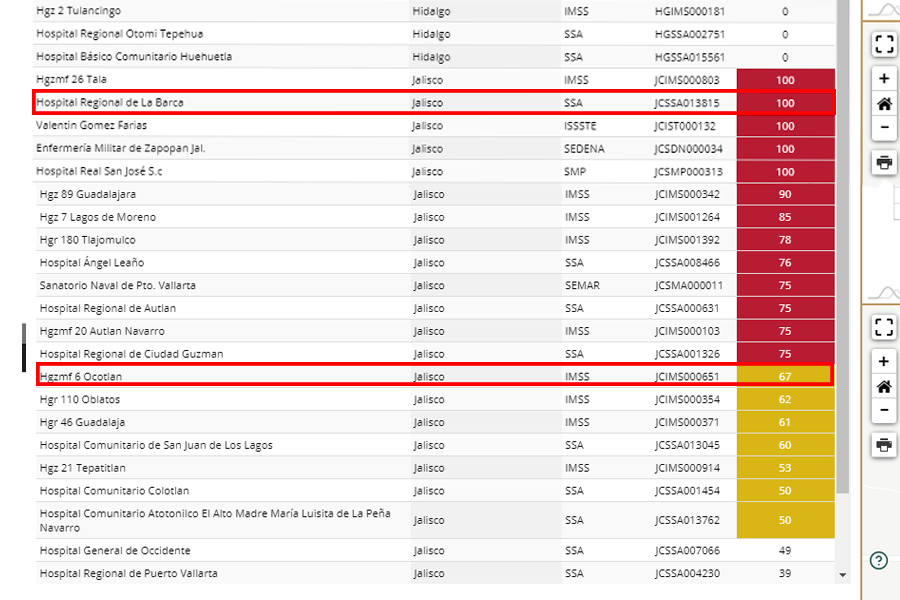The height and width of the screenshot is (600, 900).
Task: Reset upper map to home extent
Action: pos(884,104)
